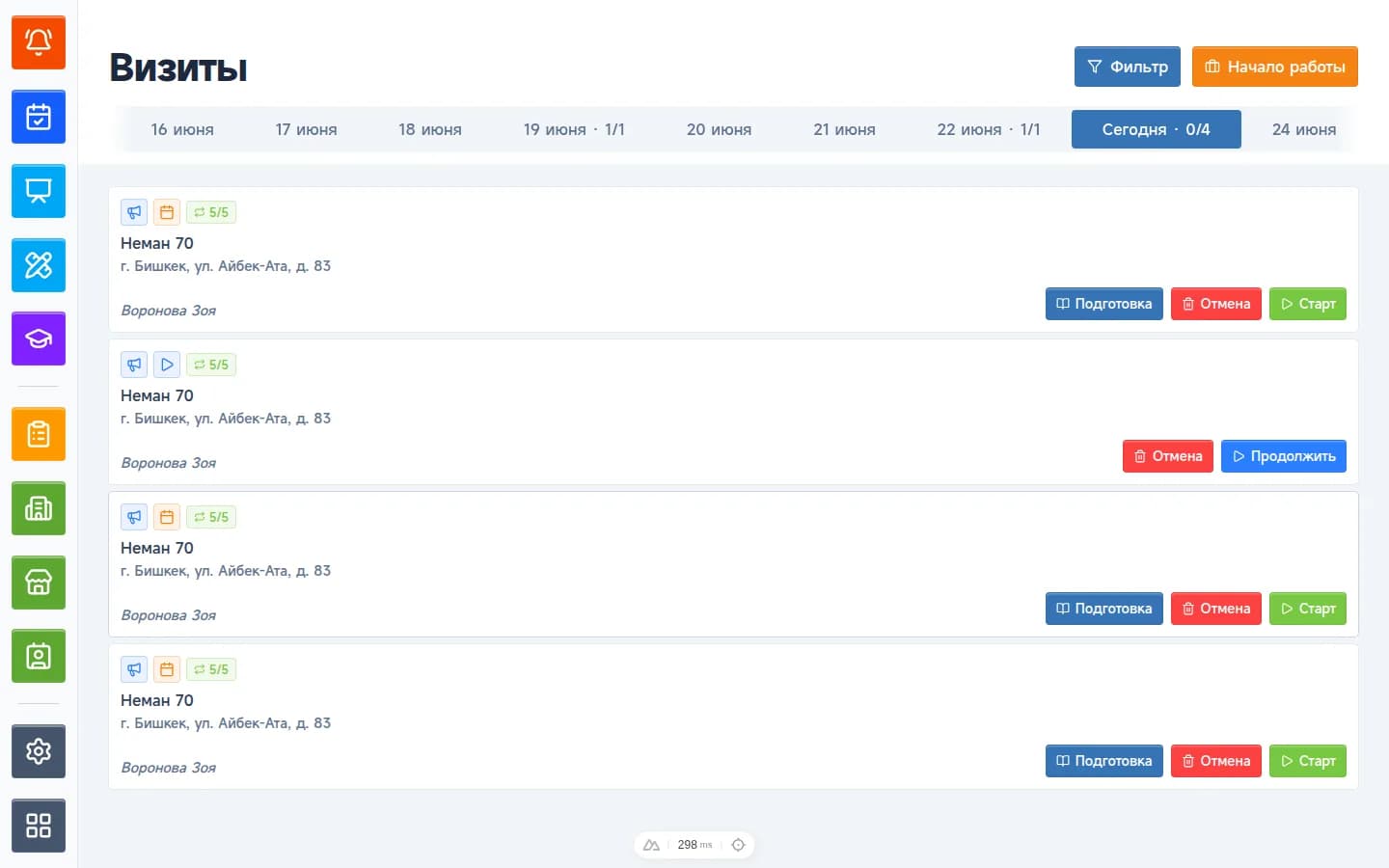Image resolution: width=1389 pixels, height=868 pixels.
Task: Click Отмена next to Продолжить
Action: 1168,456
